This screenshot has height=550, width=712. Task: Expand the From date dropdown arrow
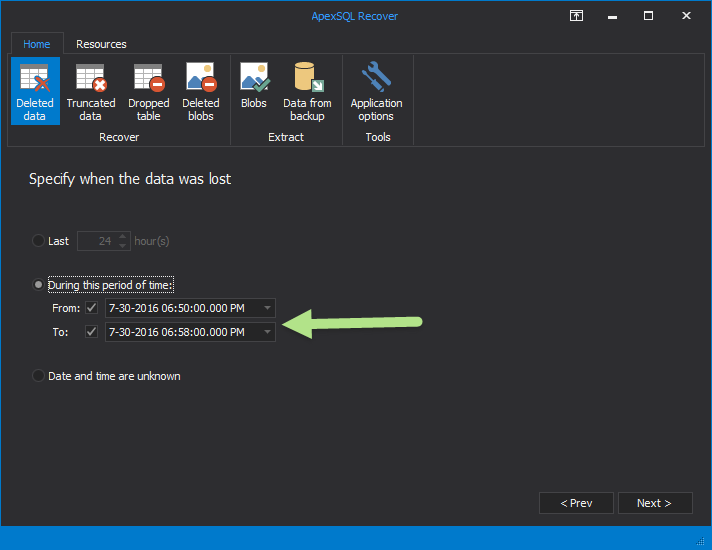267,308
